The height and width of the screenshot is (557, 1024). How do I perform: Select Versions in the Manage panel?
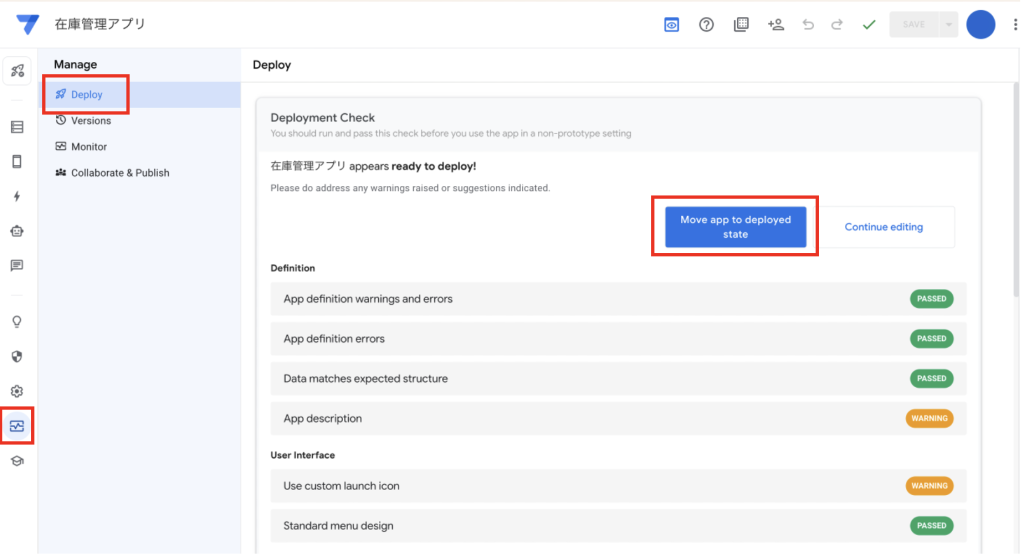click(x=91, y=121)
